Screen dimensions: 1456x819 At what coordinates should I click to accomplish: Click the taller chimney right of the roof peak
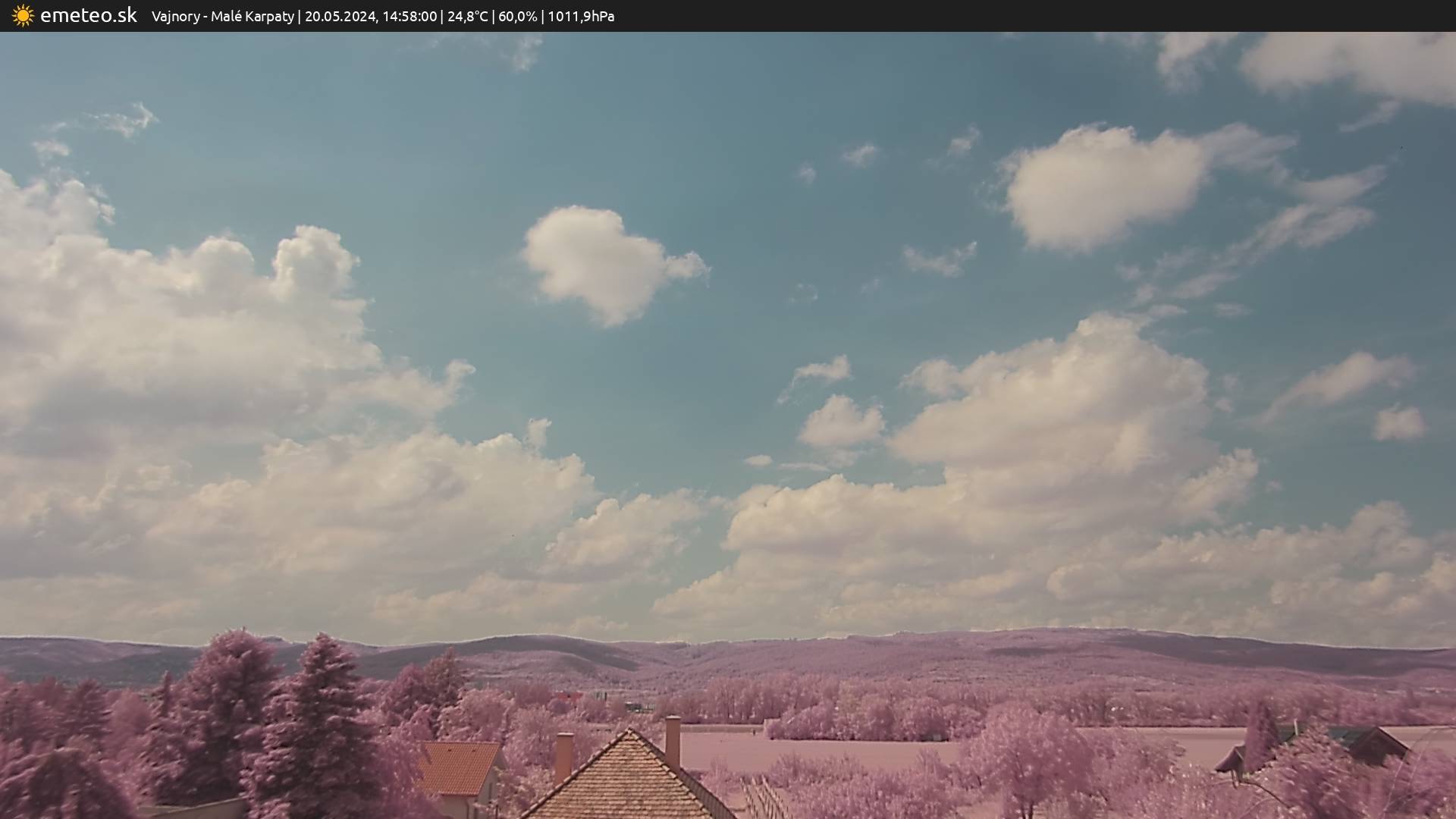pos(672,739)
